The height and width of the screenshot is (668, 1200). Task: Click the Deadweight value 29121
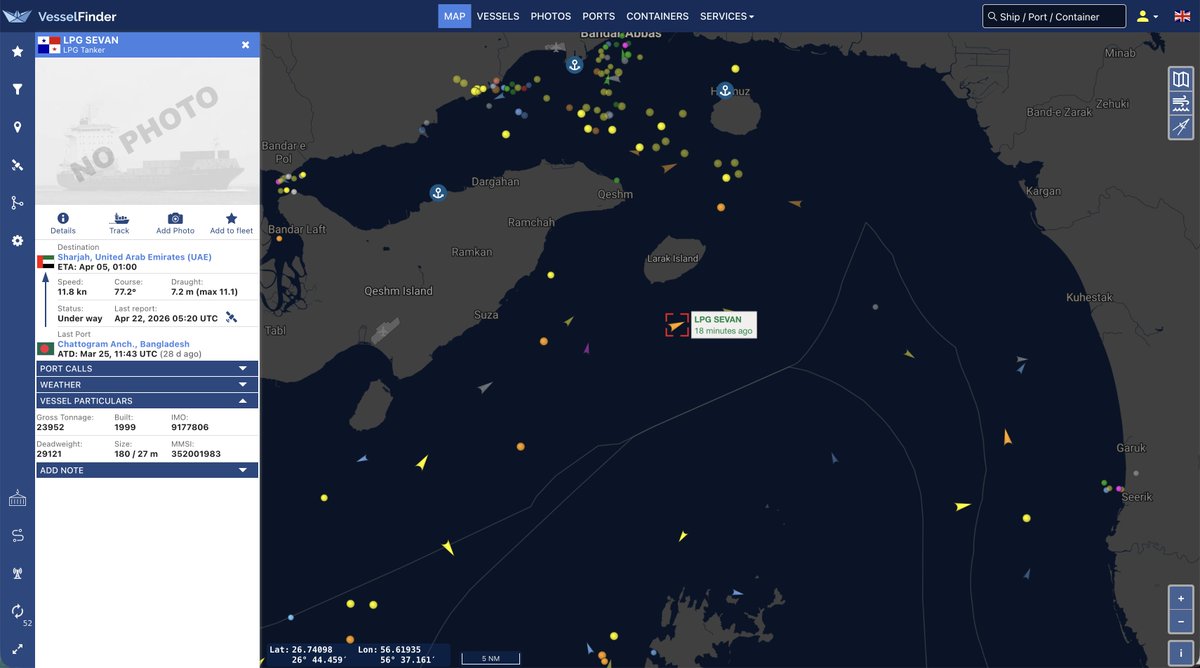pos(50,454)
